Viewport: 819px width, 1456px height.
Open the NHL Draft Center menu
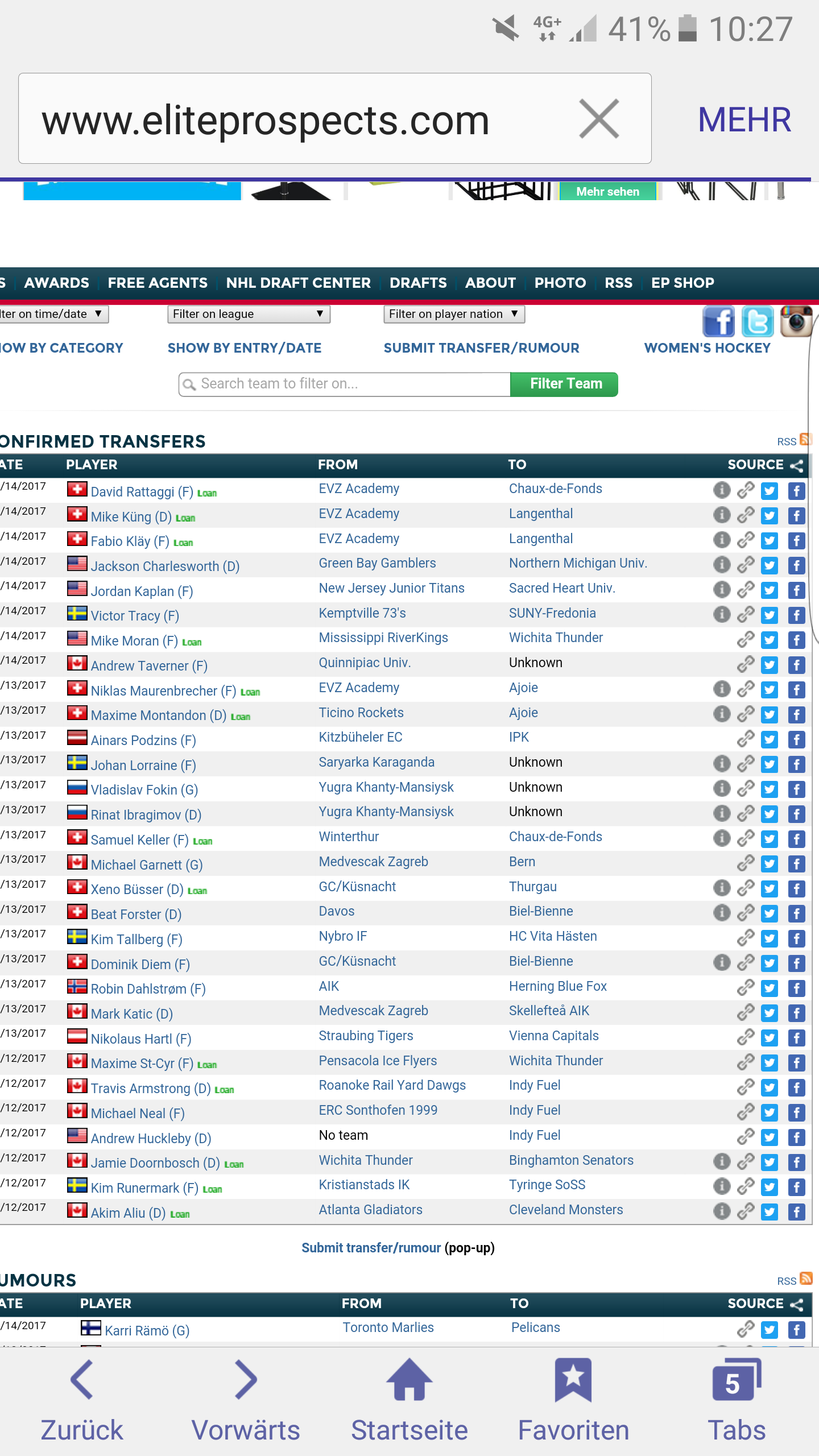point(298,283)
